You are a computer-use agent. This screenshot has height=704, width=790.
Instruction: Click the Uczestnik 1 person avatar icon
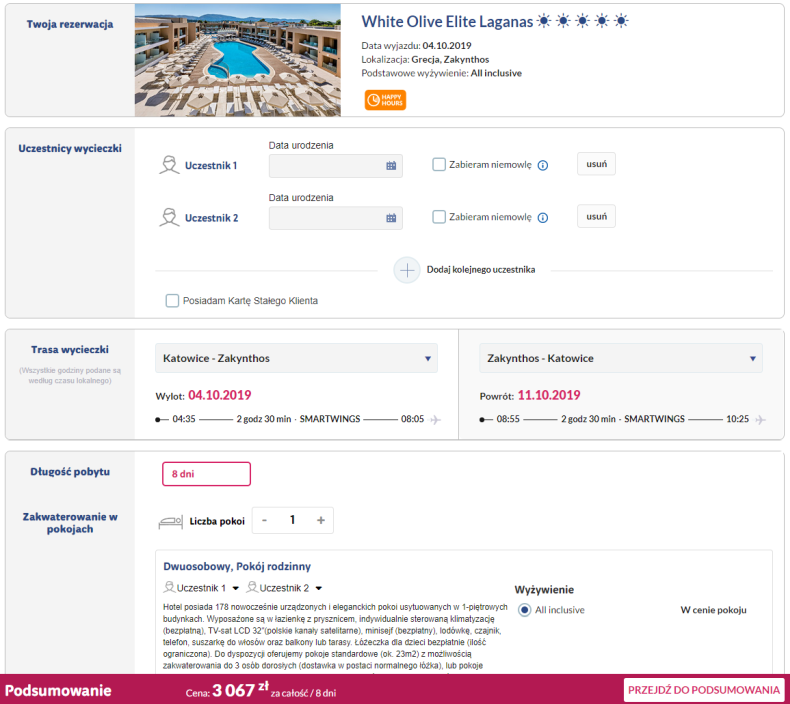169,165
